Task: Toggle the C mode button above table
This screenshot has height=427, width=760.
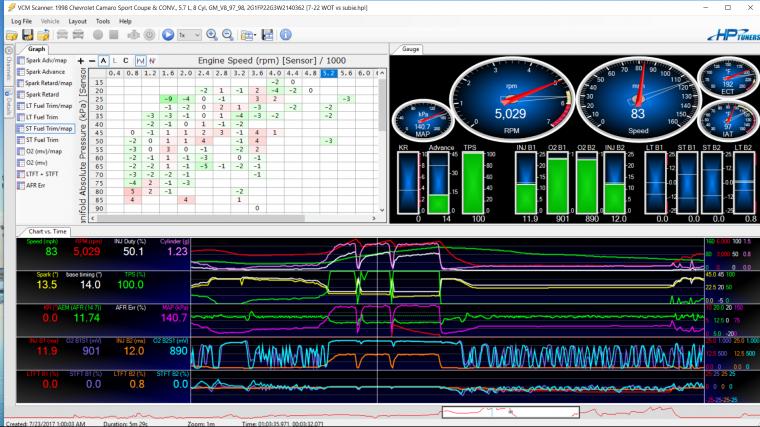Action: pos(126,61)
